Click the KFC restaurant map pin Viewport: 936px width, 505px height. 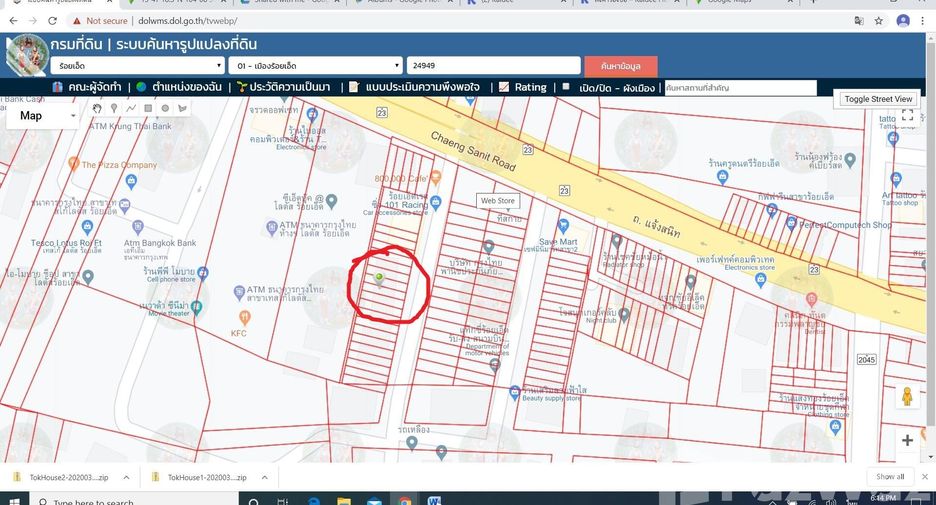tap(244, 317)
